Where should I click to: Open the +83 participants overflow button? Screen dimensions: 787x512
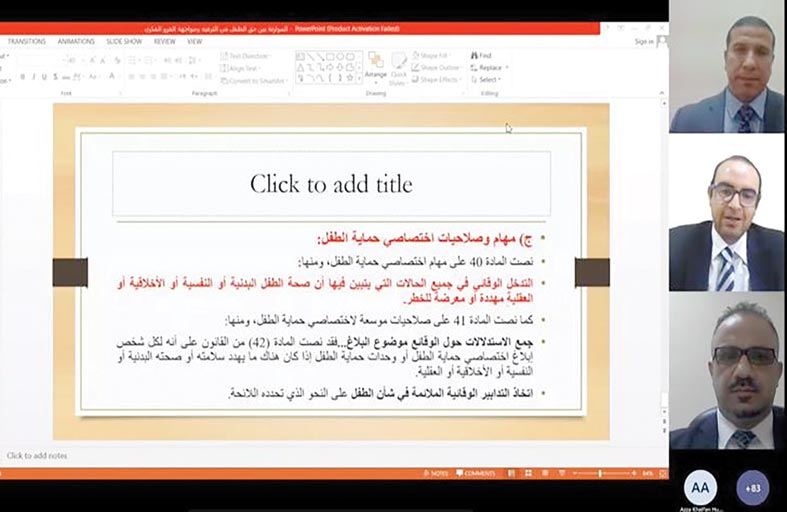(x=752, y=486)
